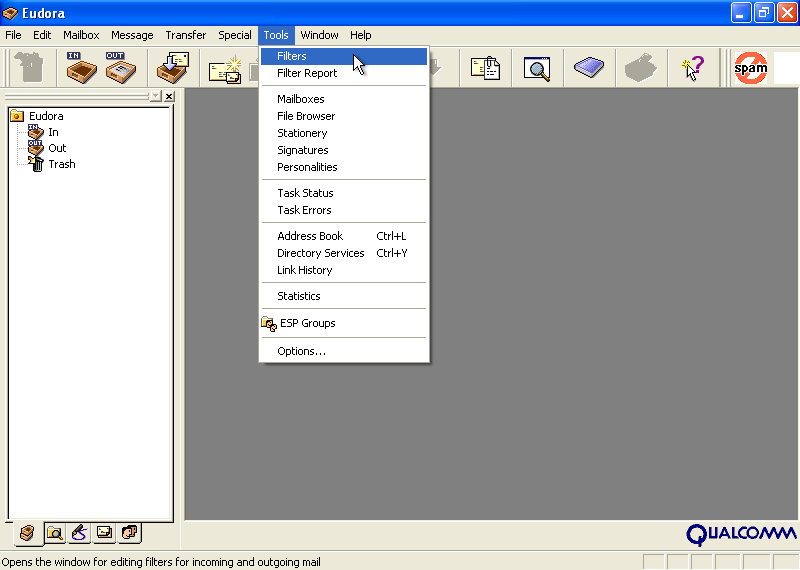The height and width of the screenshot is (570, 800).
Task: Select the Signatures tab icon at bottom
Action: (79, 533)
